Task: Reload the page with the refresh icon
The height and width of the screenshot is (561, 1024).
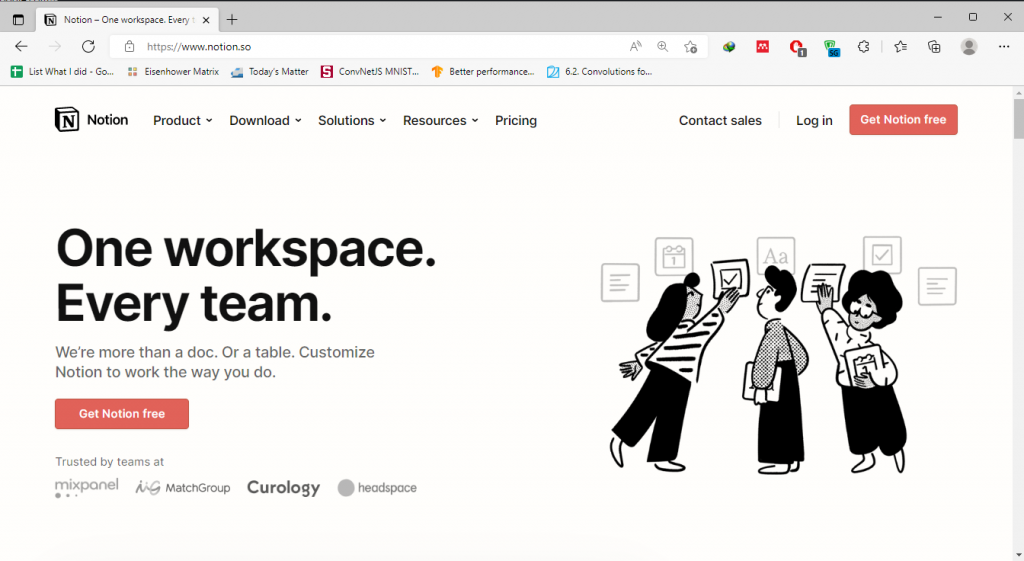Action: (88, 46)
